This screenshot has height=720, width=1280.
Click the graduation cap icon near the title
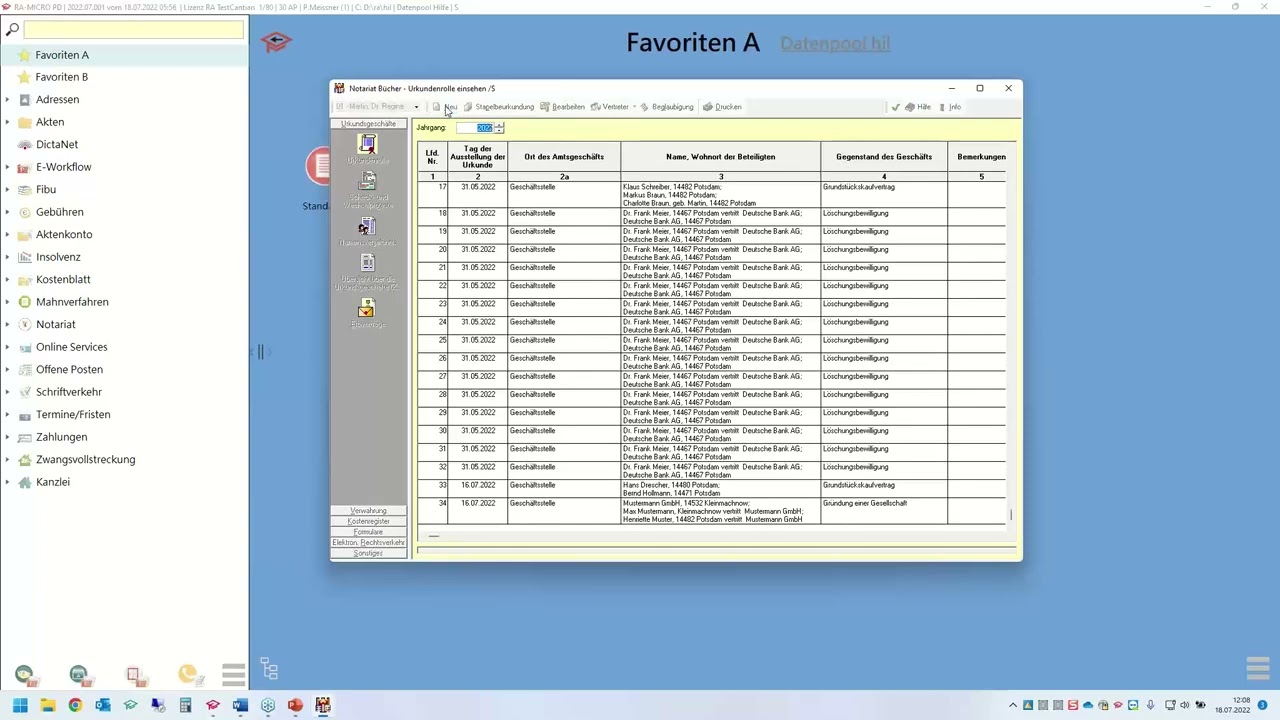click(x=276, y=42)
